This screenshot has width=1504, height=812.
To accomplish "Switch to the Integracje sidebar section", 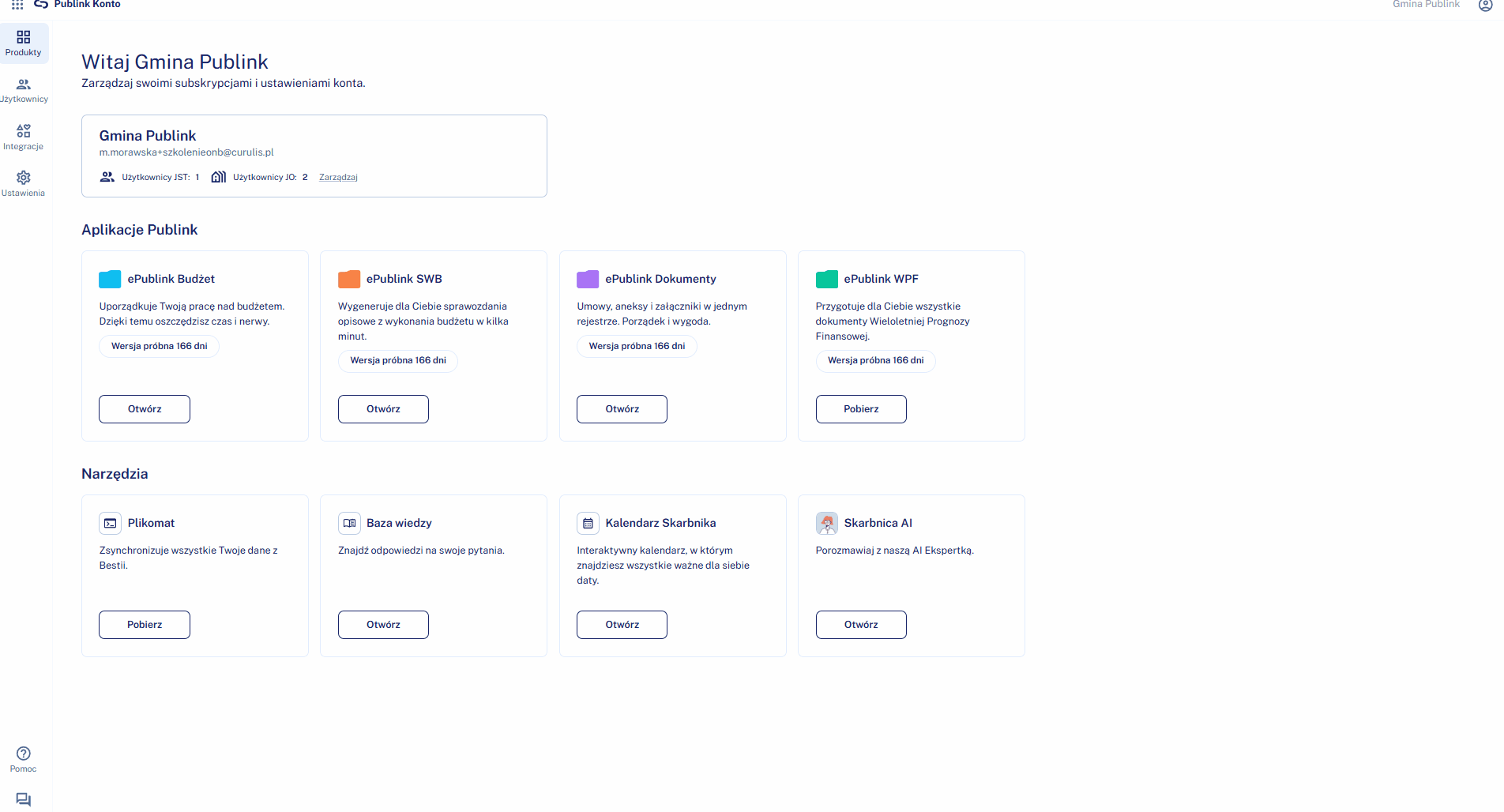I will click(x=24, y=137).
